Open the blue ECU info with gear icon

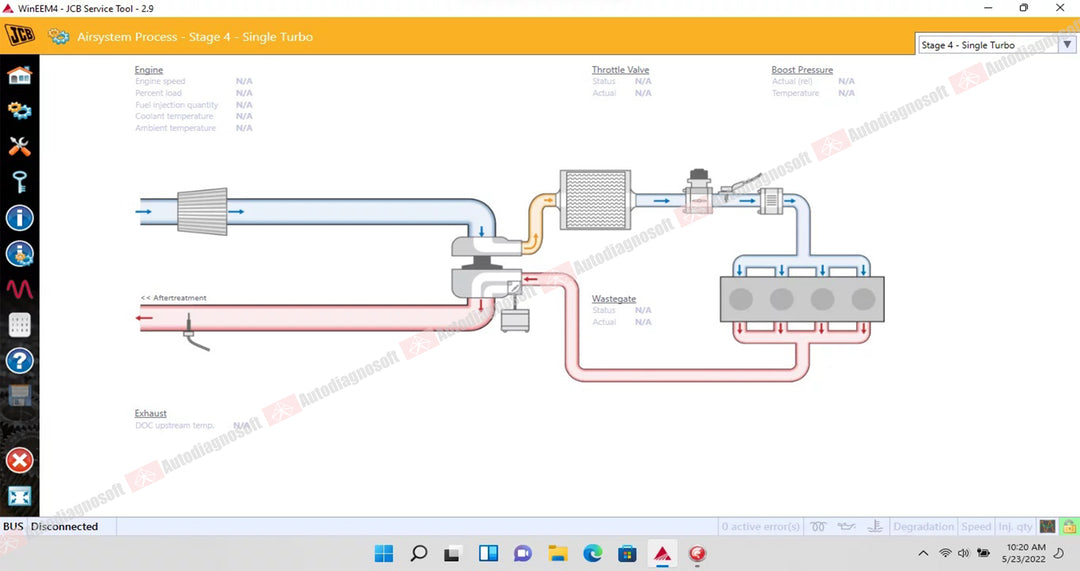[19, 253]
